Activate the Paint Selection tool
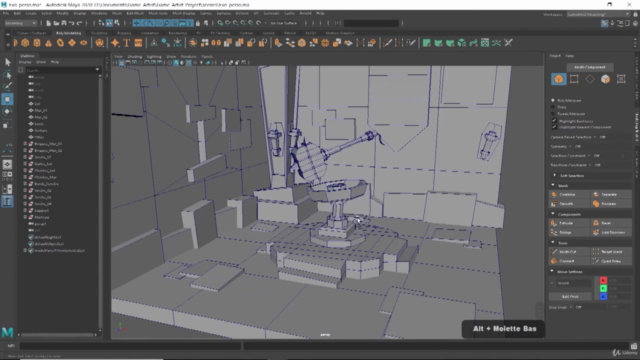This screenshot has width=640, height=360. 7,87
